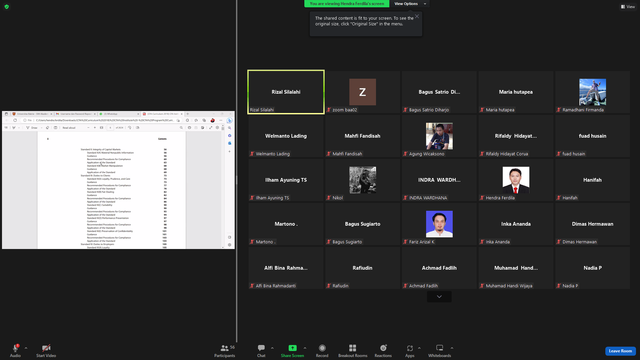Select fuad husain's tile
The image size is (640, 360).
592,136
